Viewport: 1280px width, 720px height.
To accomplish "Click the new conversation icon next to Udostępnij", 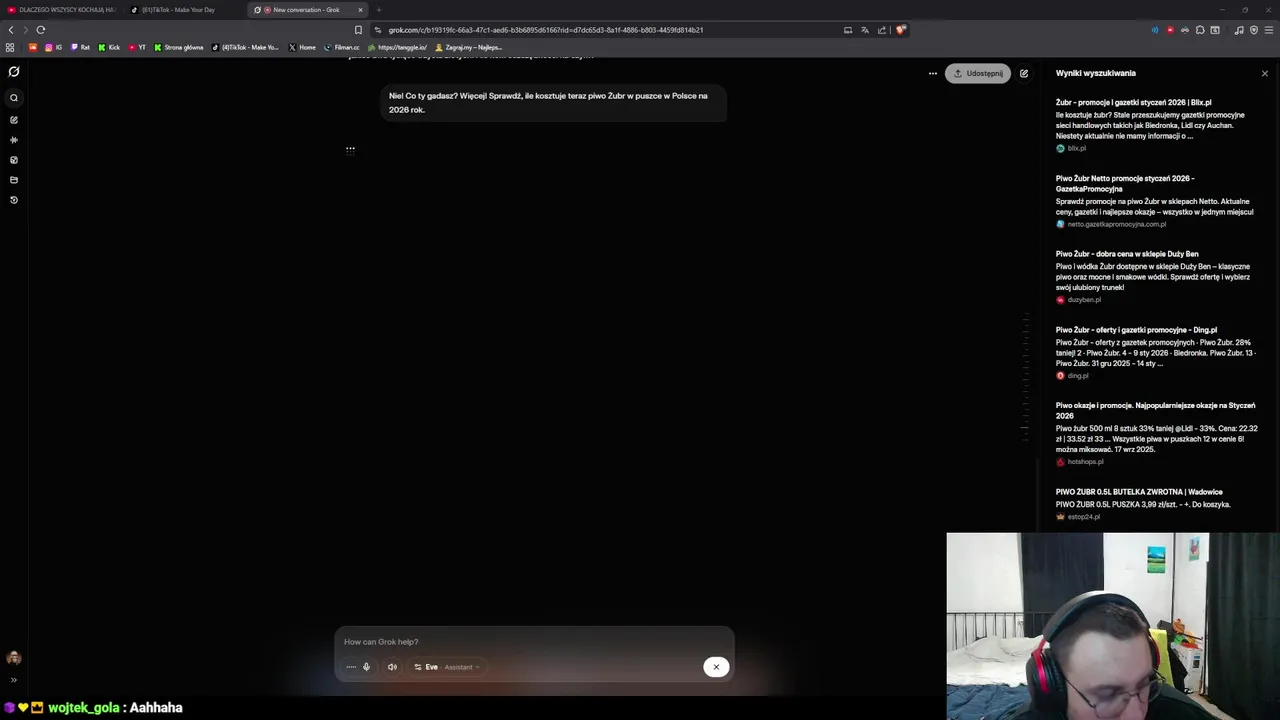I will tap(1024, 73).
